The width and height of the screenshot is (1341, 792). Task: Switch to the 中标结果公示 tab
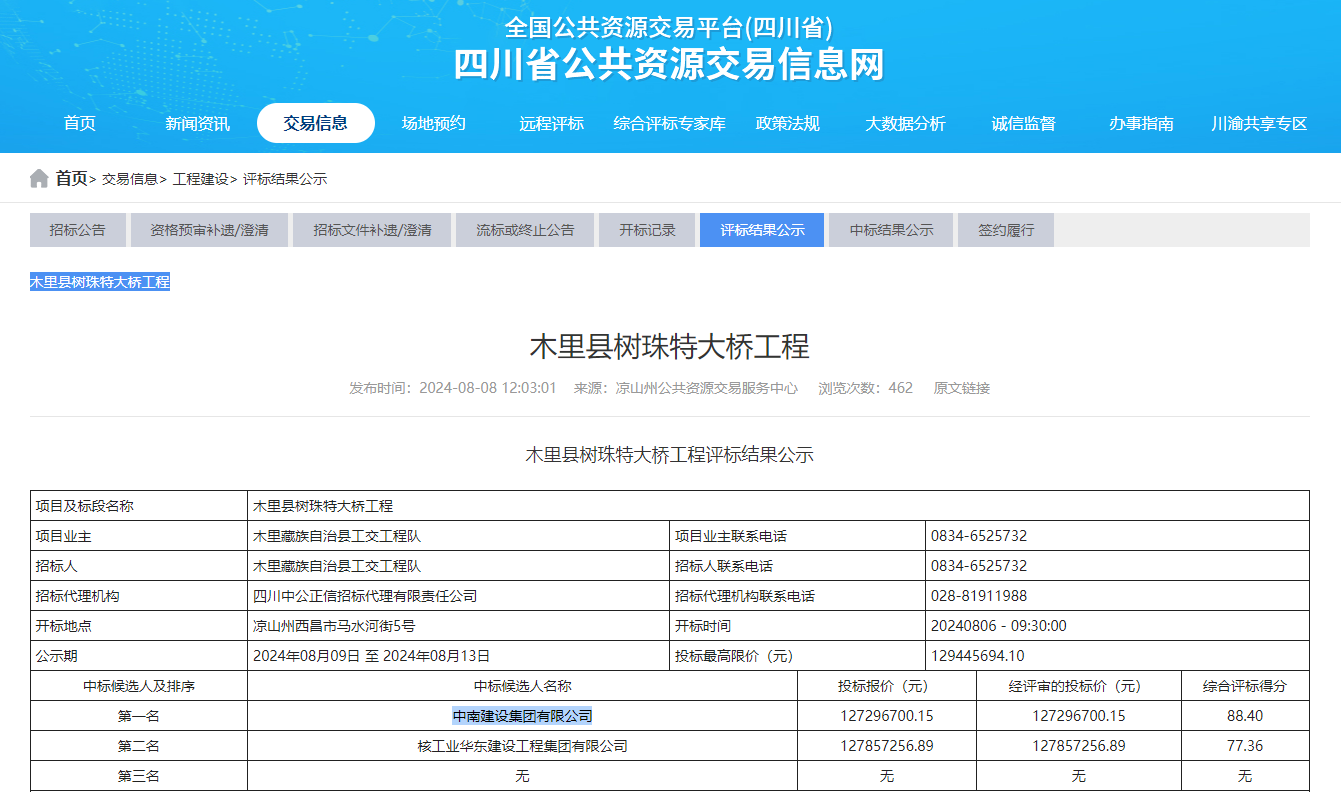pos(890,229)
